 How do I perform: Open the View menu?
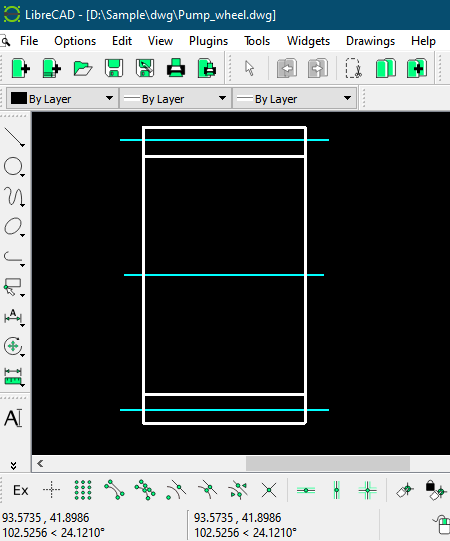(x=160, y=41)
